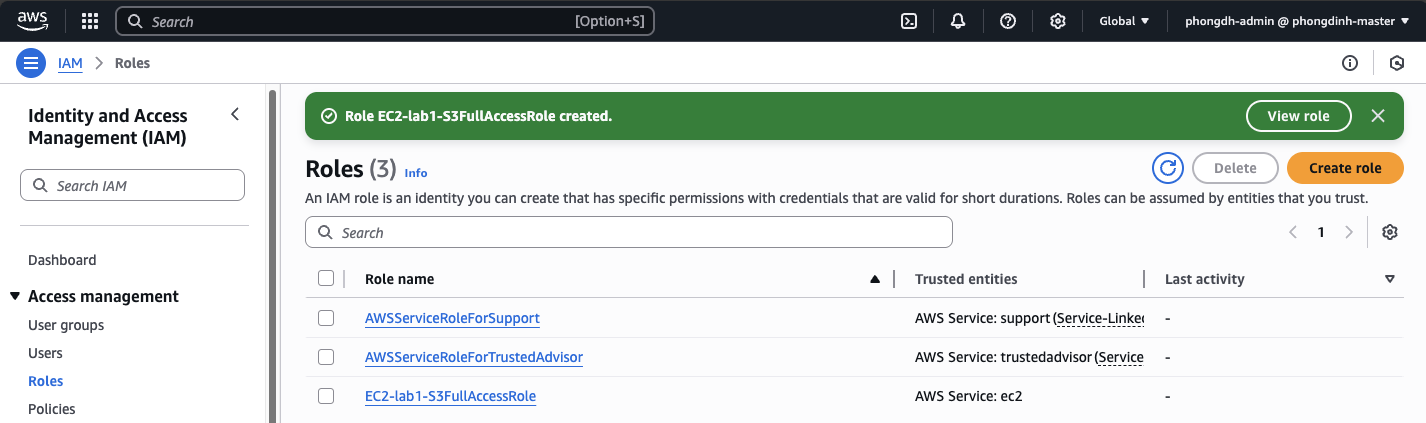Viewport: 1426px width, 423px height.
Task: Open the phongdh-admin account dropdown
Action: click(x=1297, y=21)
